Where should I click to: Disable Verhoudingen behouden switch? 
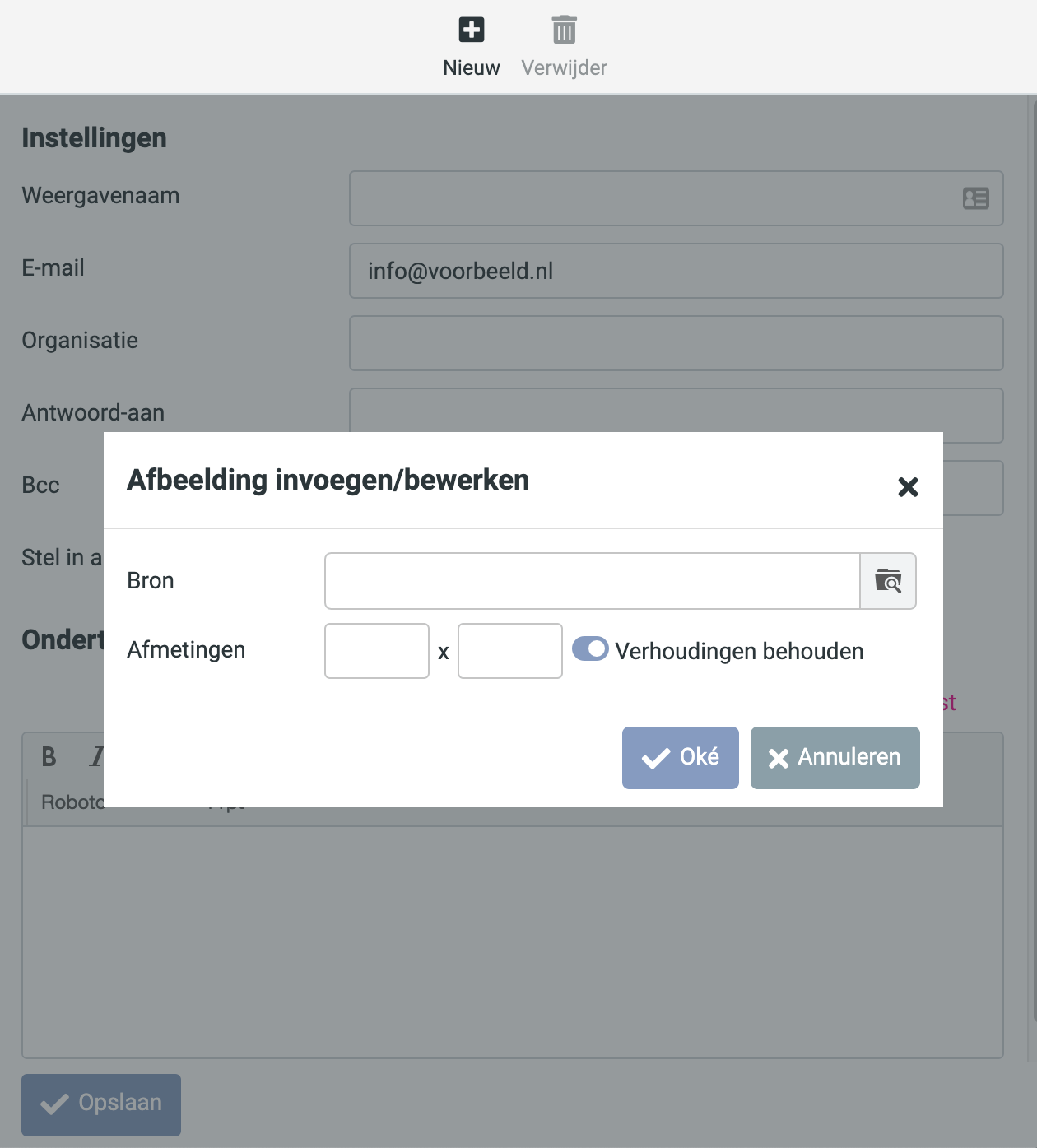tap(590, 649)
